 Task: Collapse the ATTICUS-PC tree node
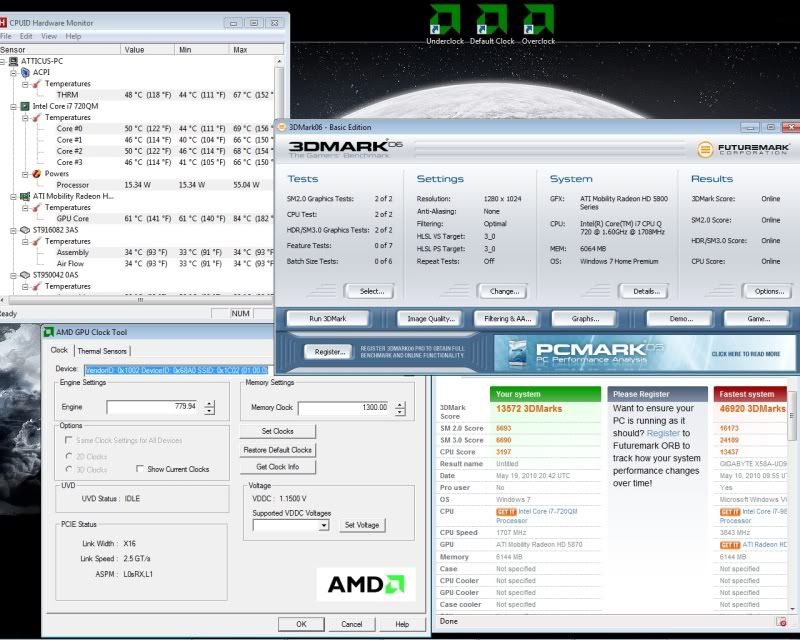coord(3,61)
